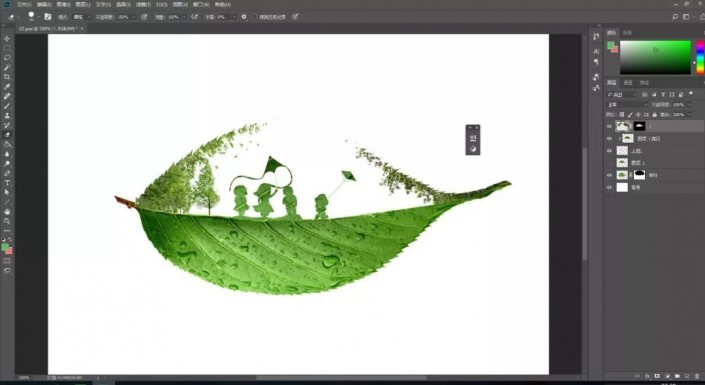
Task: Select the Paint Bucket tool
Action: 7,144
